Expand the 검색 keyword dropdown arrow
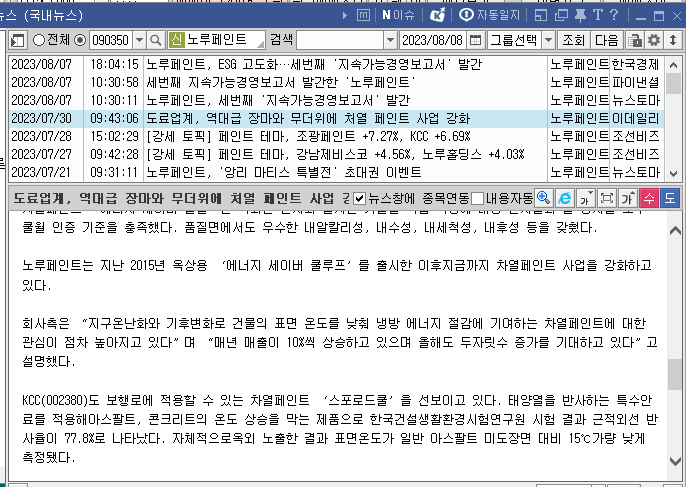686x487 pixels. click(x=390, y=40)
